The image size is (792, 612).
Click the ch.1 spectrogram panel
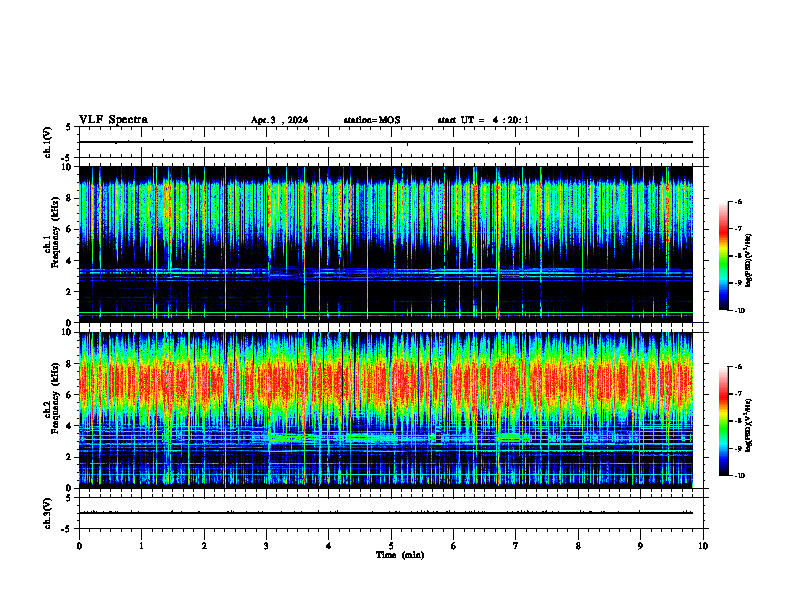tap(391, 244)
